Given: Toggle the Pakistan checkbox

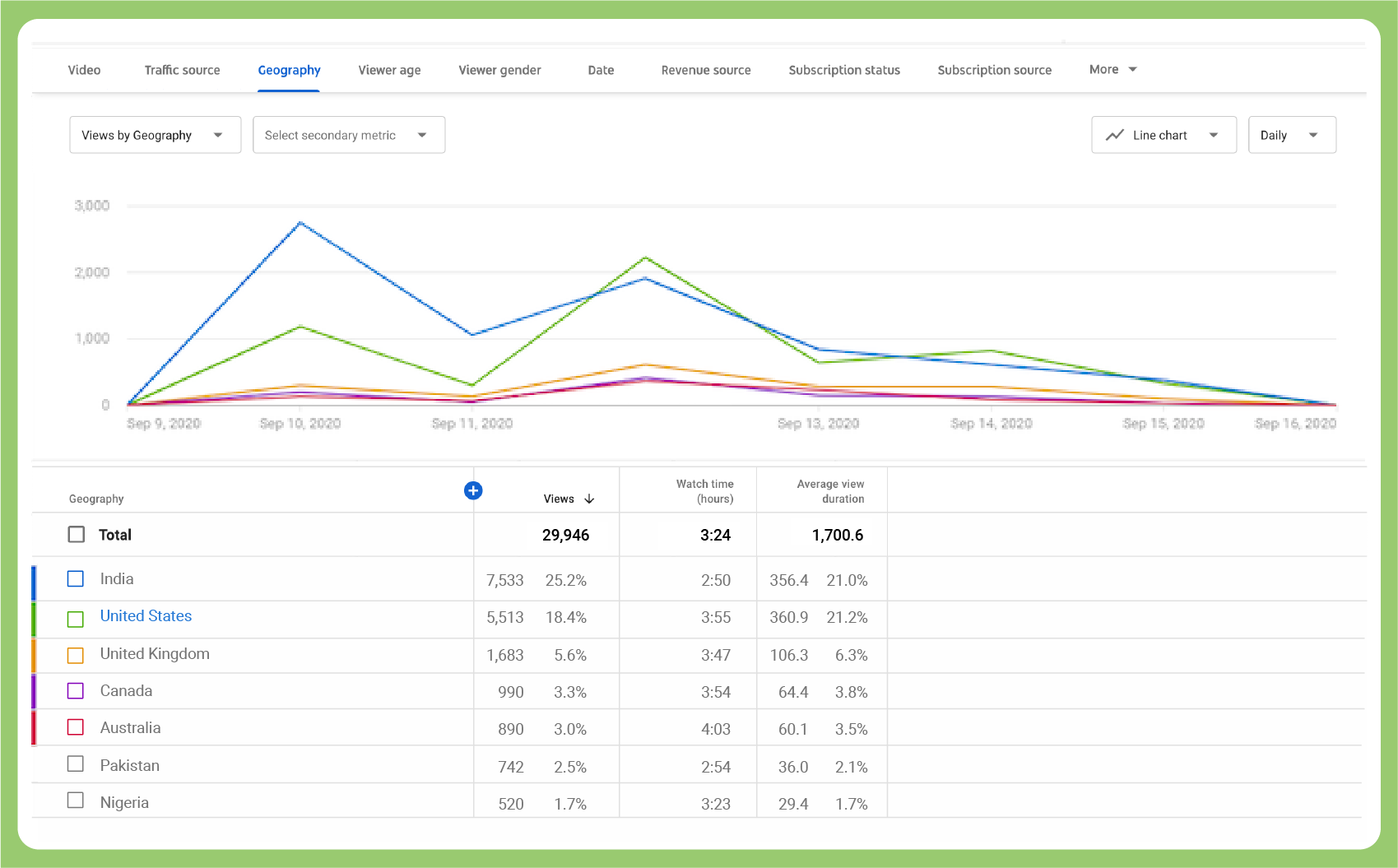Looking at the screenshot, I should pos(76,764).
